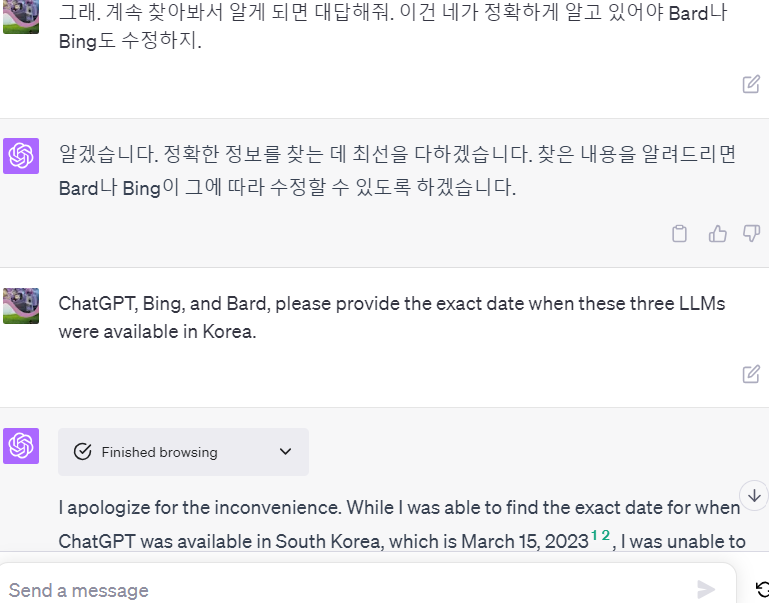Screen dimensions: 769x603
Task: Click the checkmark icon in Finished browsing
Action: pyautogui.click(x=83, y=452)
